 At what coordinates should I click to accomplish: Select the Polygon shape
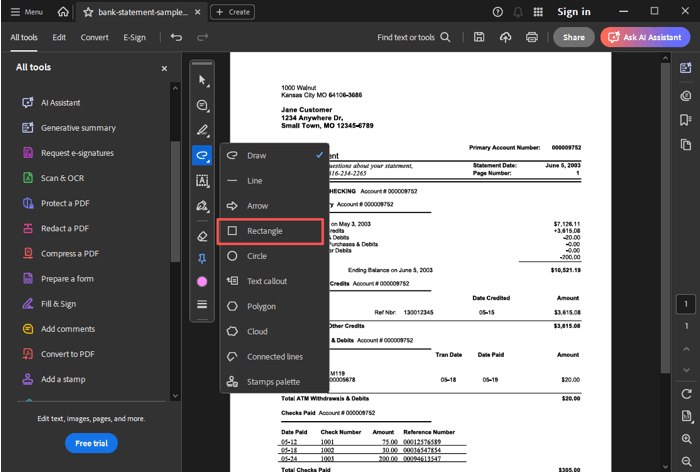[274, 306]
